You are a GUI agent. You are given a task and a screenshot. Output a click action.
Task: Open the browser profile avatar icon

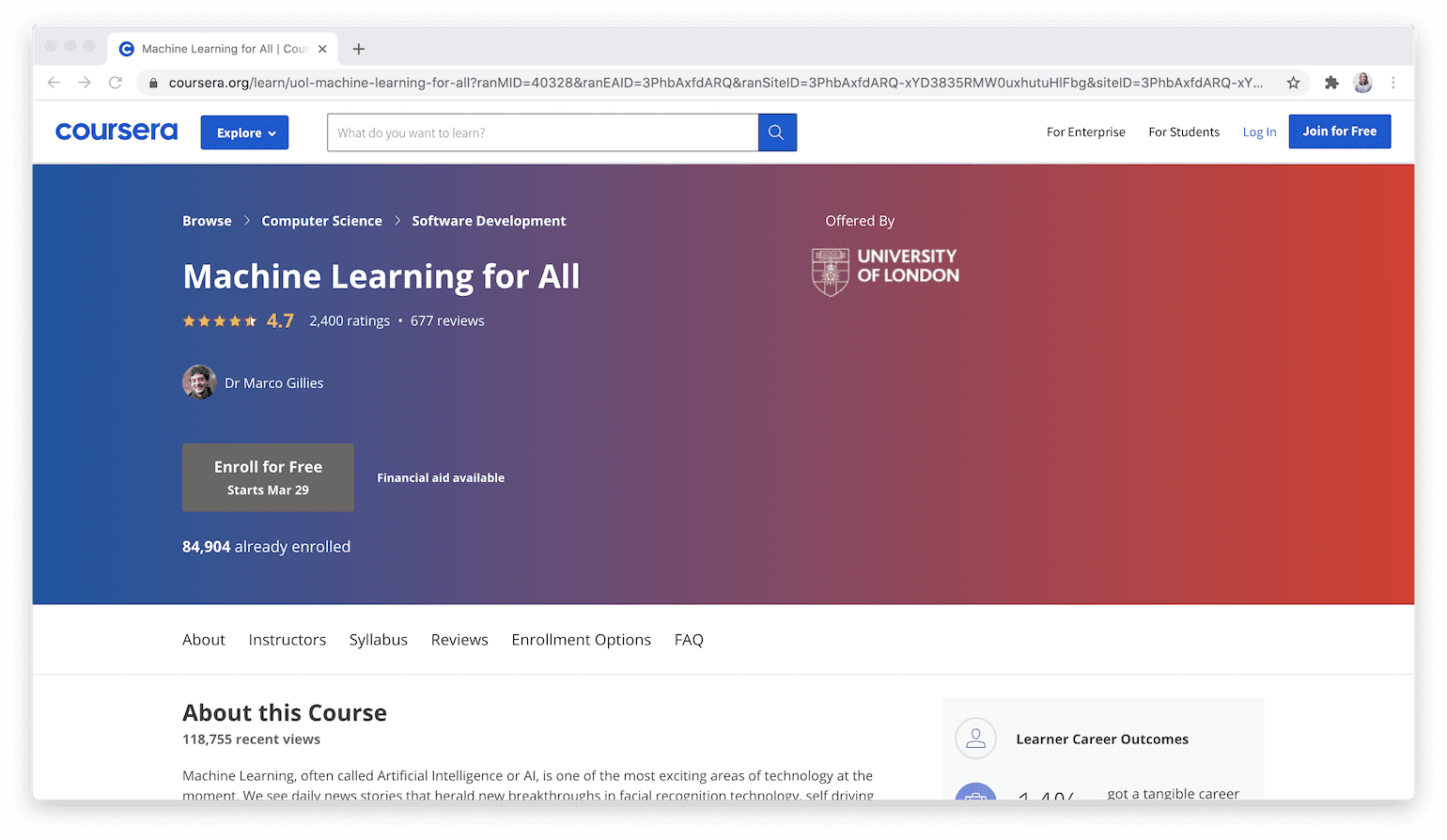pos(1362,82)
